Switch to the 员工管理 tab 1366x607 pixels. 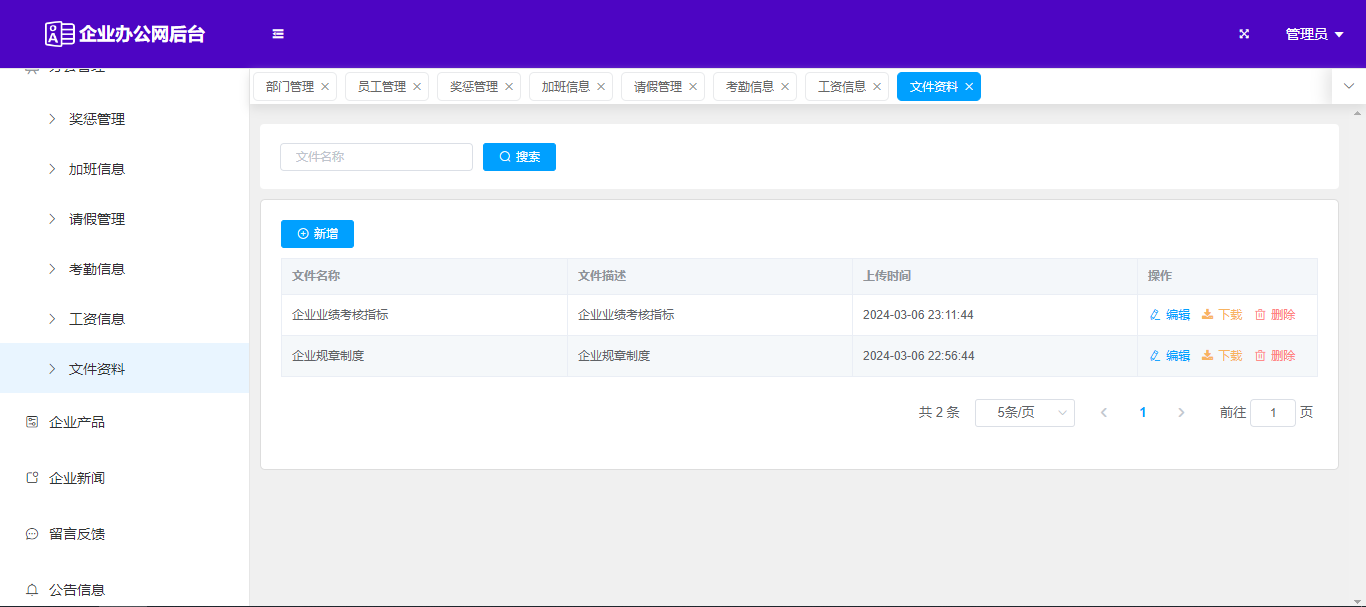(381, 87)
